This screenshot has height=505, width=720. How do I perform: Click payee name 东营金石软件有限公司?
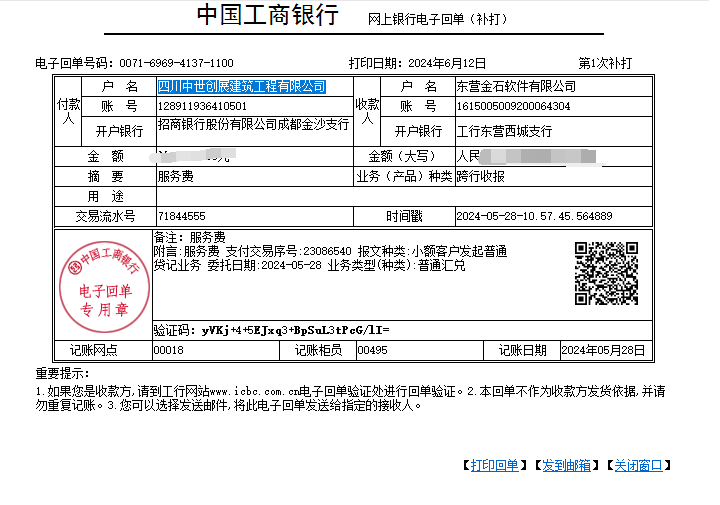coord(516,86)
